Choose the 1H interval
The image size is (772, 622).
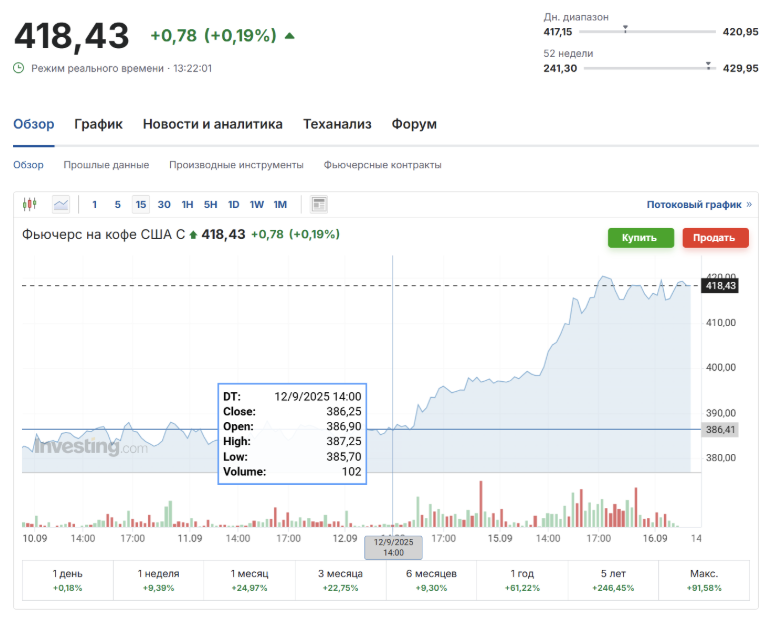tap(187, 204)
